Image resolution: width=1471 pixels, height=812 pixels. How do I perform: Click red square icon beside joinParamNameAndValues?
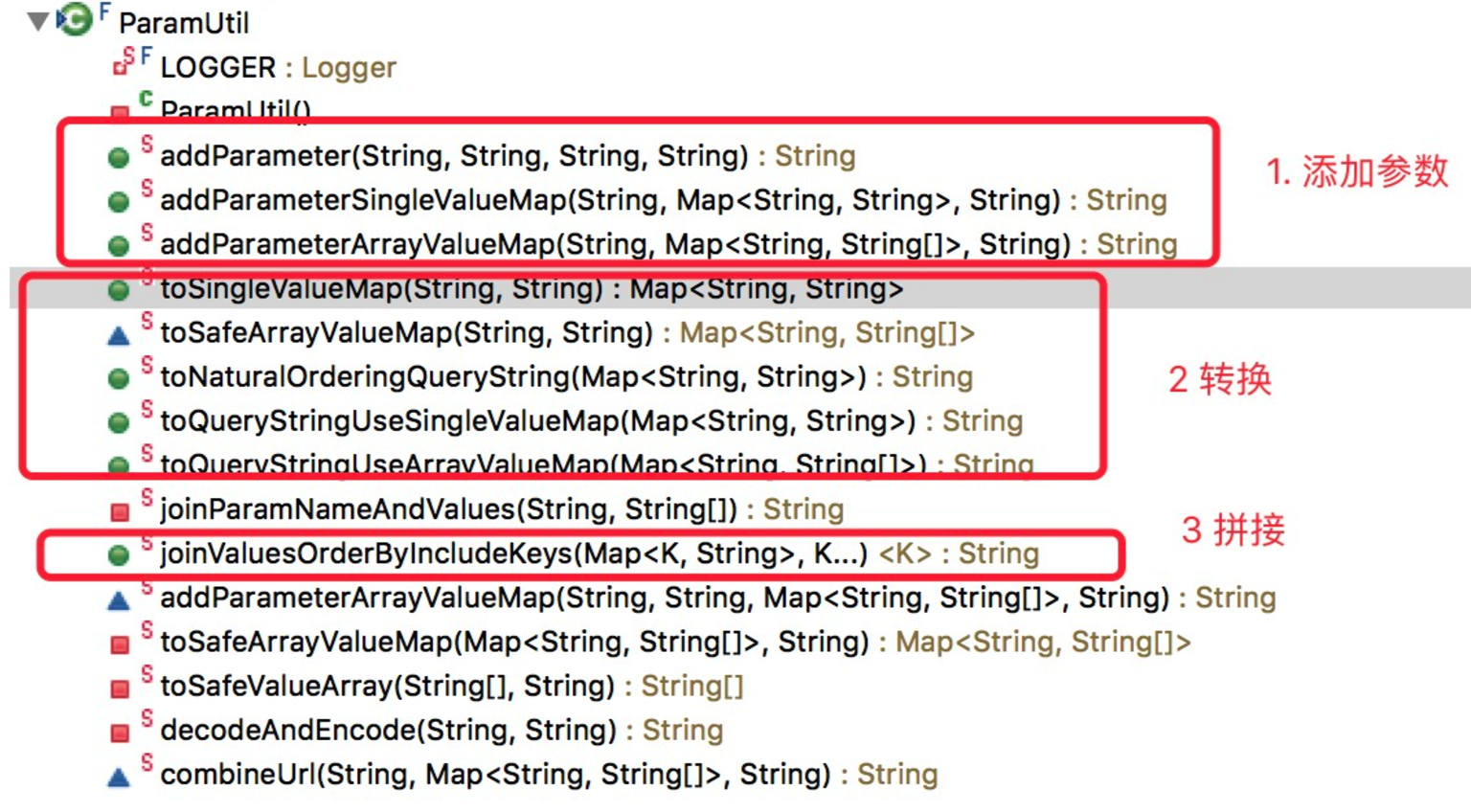(x=120, y=511)
